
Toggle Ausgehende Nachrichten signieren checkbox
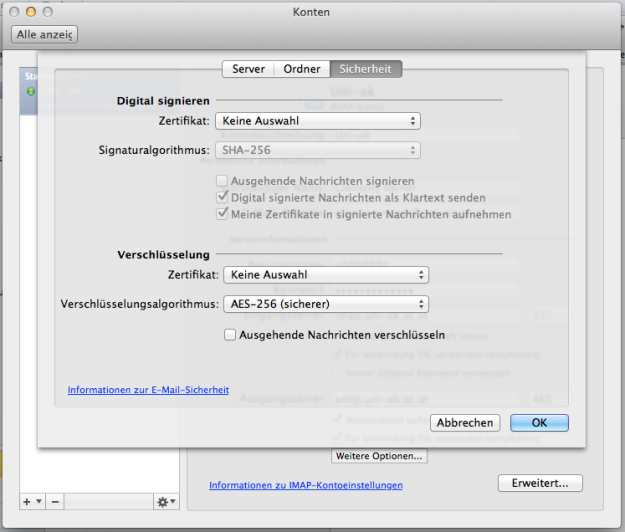tap(222, 181)
